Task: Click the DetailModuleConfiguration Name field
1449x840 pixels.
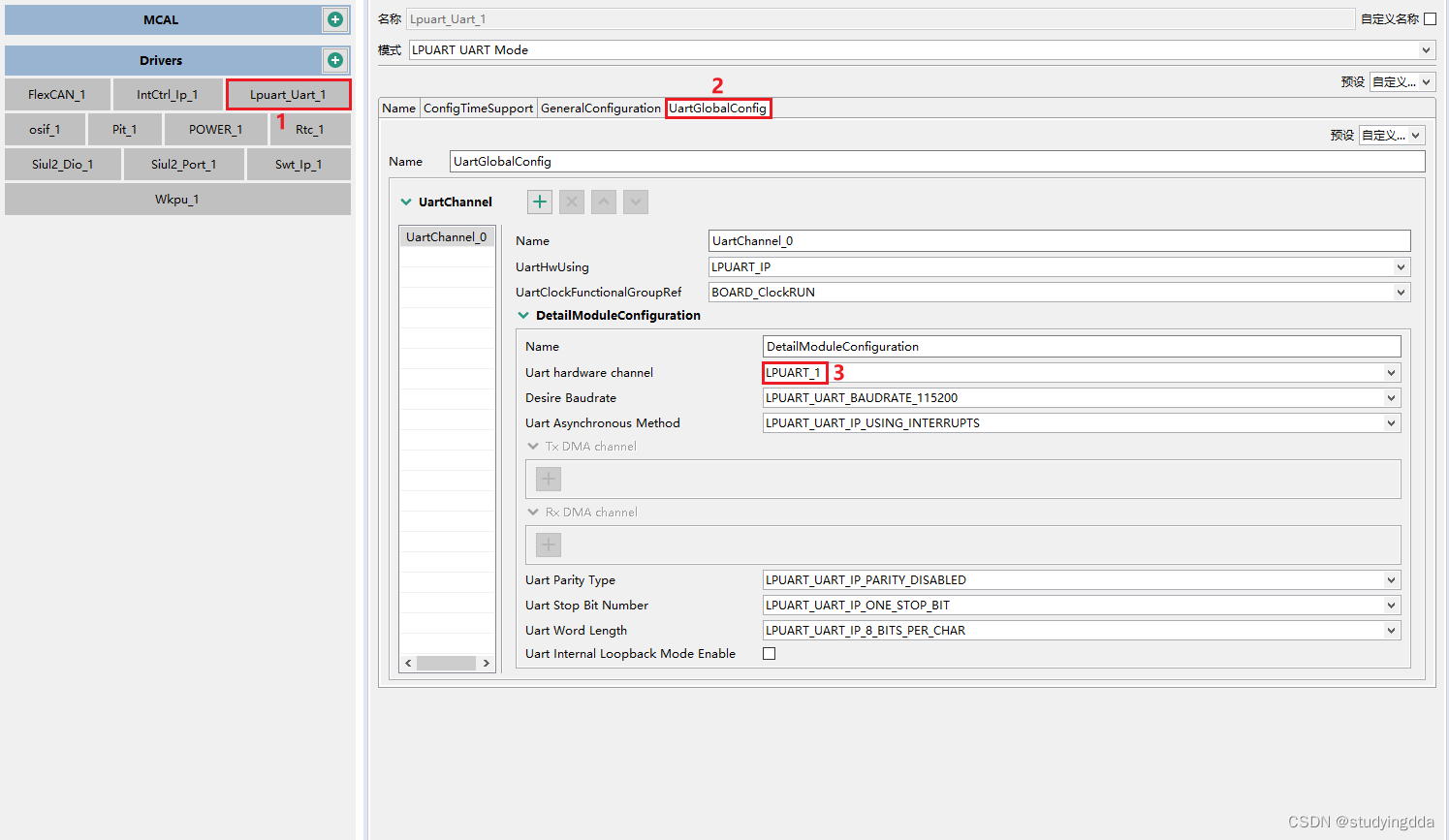Action: (x=1082, y=347)
